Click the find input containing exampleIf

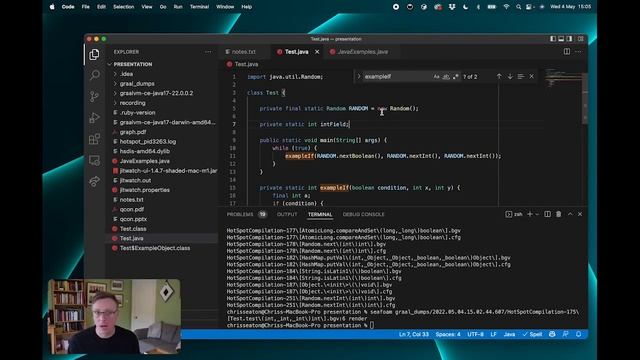397,76
